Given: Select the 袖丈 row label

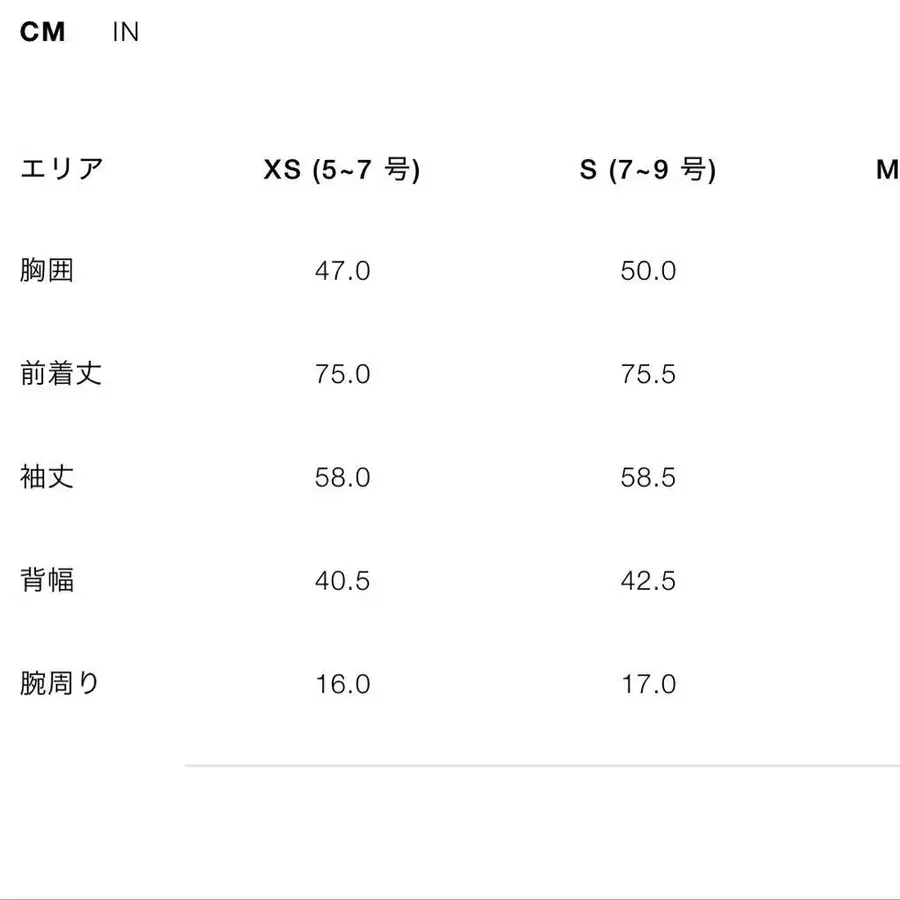Looking at the screenshot, I should [45, 477].
